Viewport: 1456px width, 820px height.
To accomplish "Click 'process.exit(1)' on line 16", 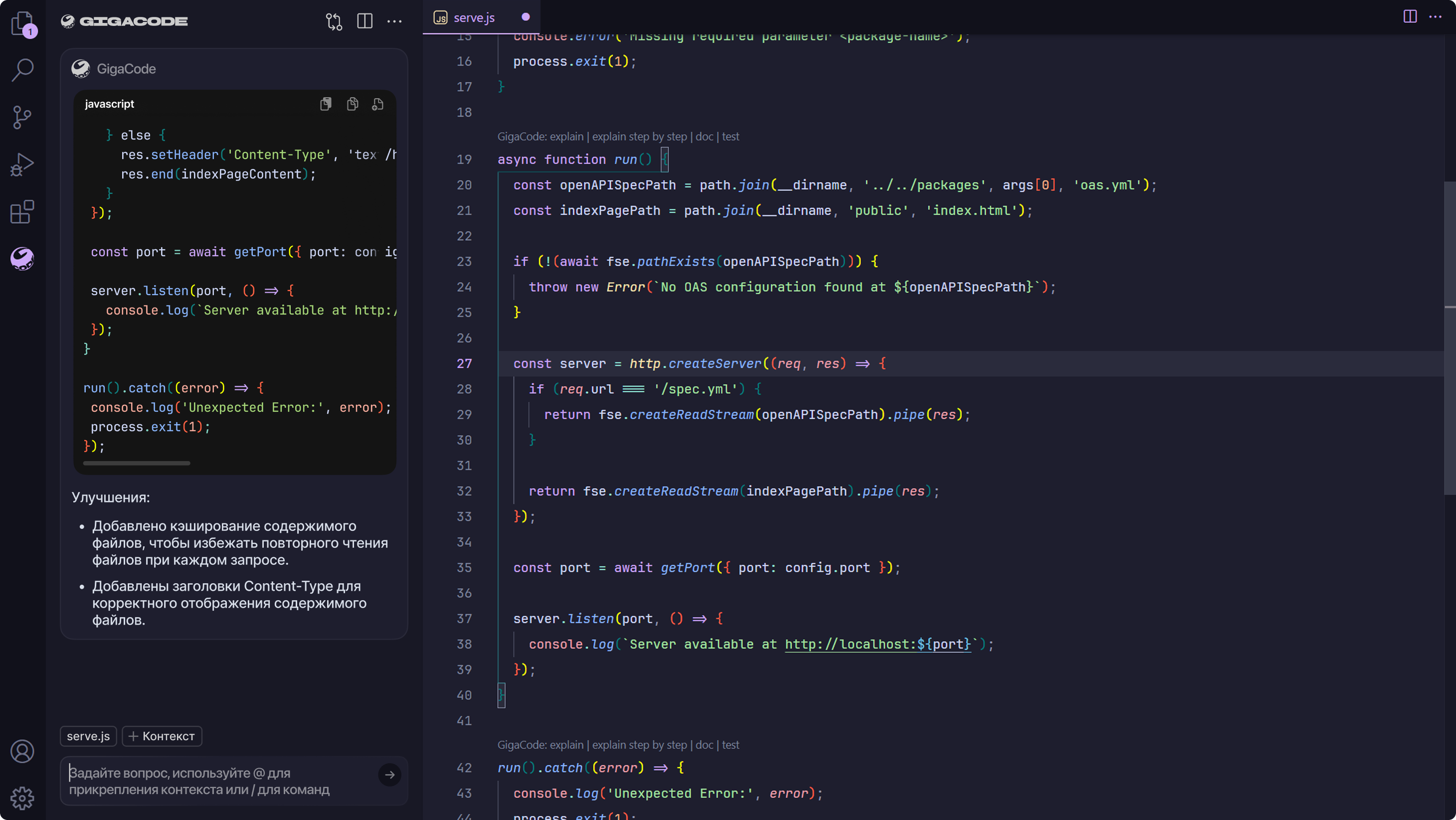I will [x=571, y=61].
